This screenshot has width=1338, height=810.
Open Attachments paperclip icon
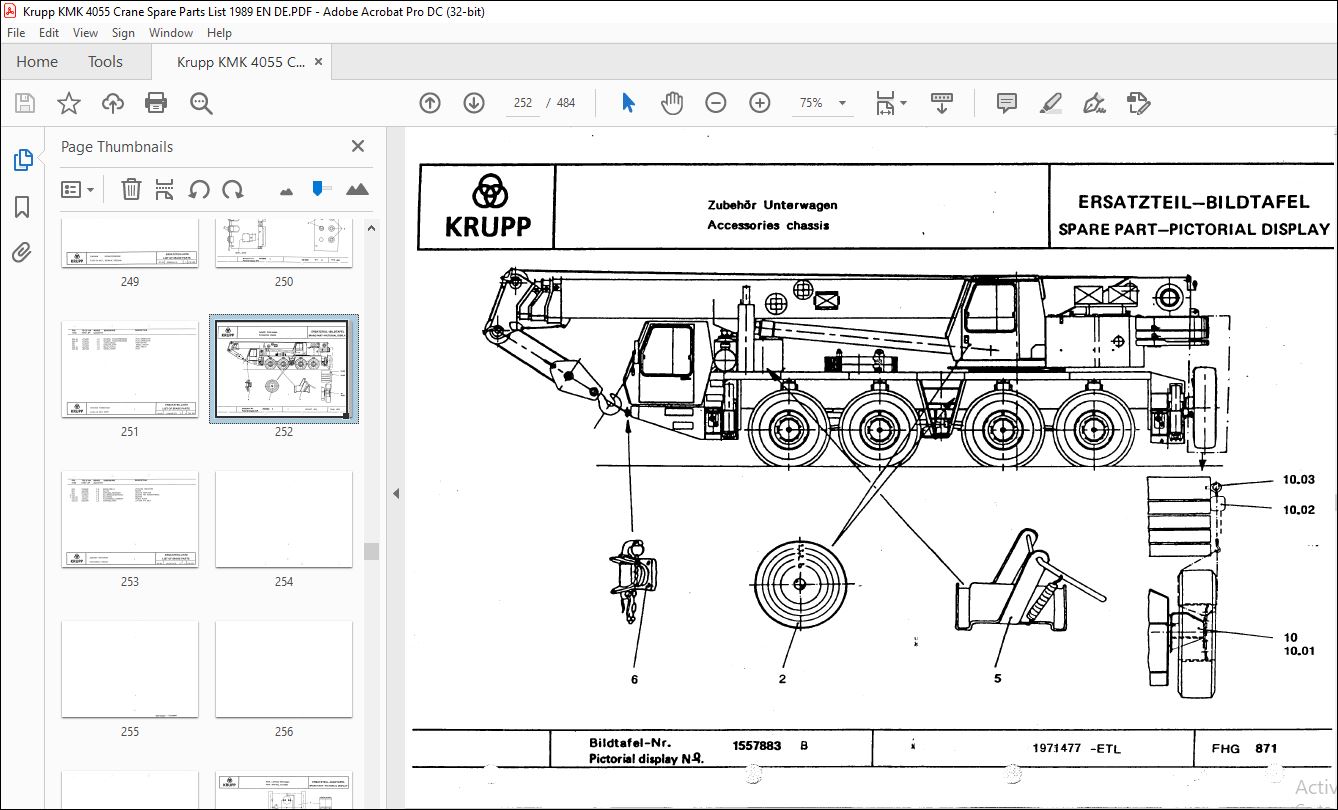[22, 252]
